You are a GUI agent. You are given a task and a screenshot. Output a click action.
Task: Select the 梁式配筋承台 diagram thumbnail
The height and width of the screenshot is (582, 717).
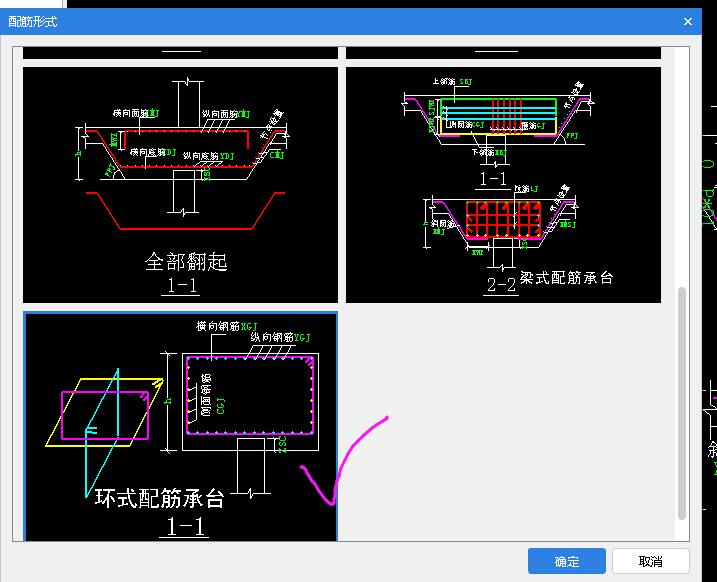503,185
